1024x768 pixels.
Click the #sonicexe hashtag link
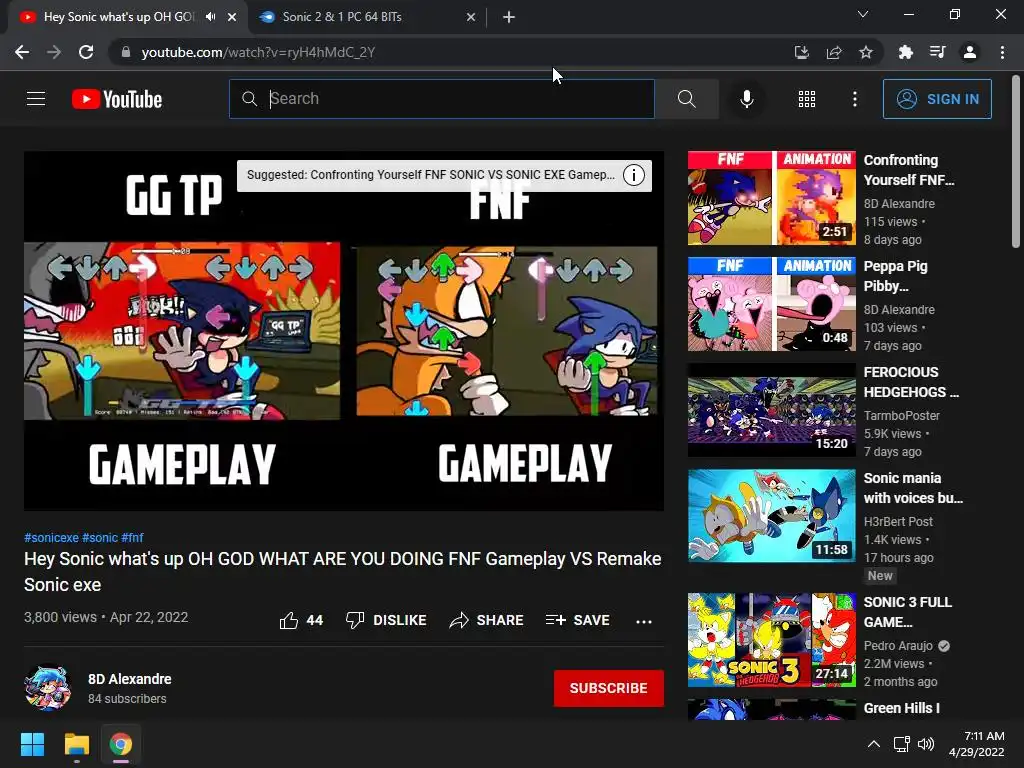(x=52, y=537)
